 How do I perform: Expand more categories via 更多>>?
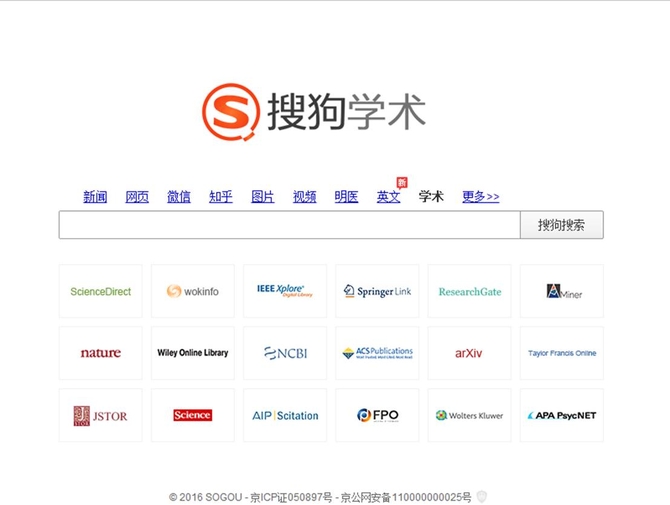coord(481,197)
